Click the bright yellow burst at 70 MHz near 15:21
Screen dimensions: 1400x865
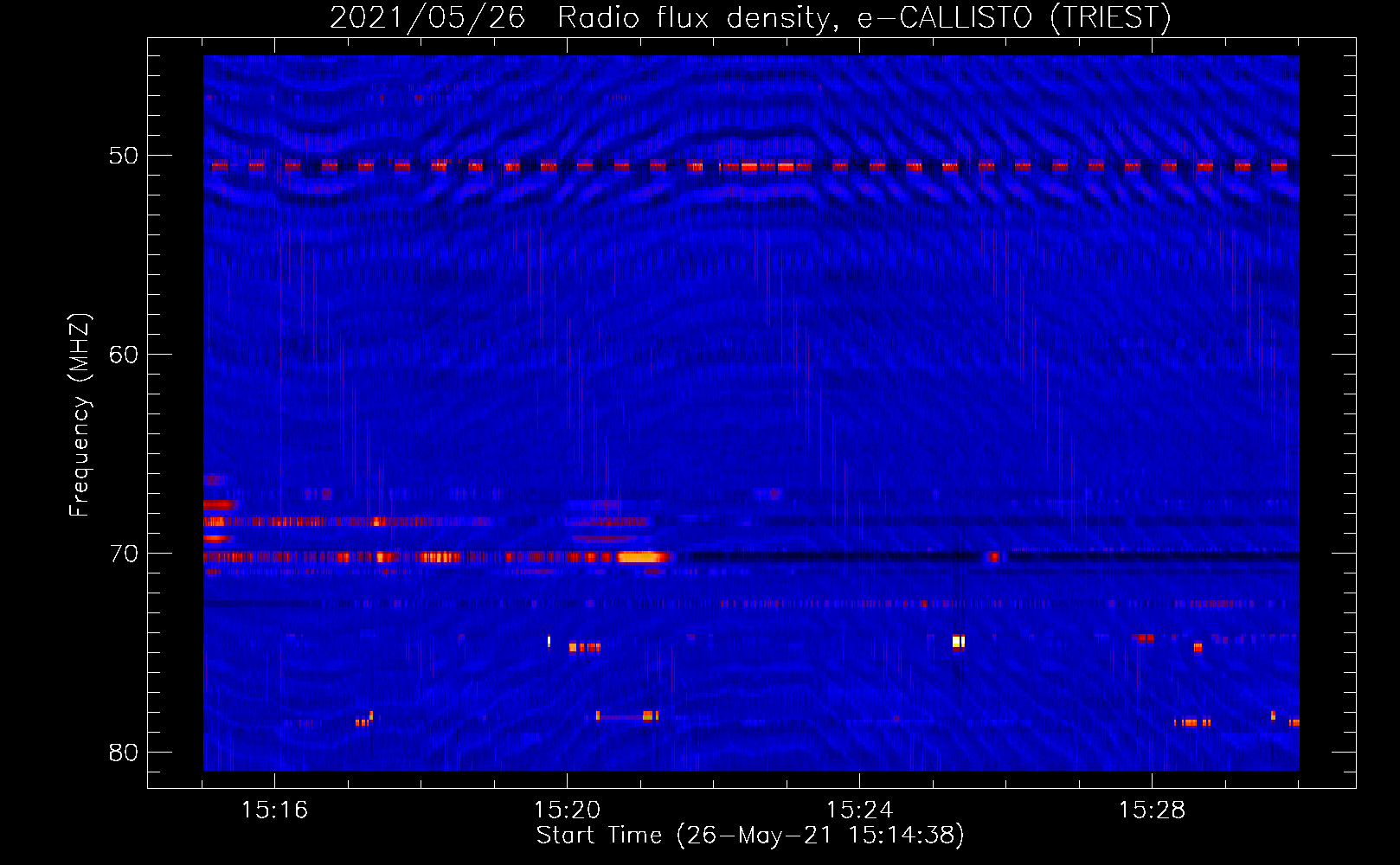(641, 557)
